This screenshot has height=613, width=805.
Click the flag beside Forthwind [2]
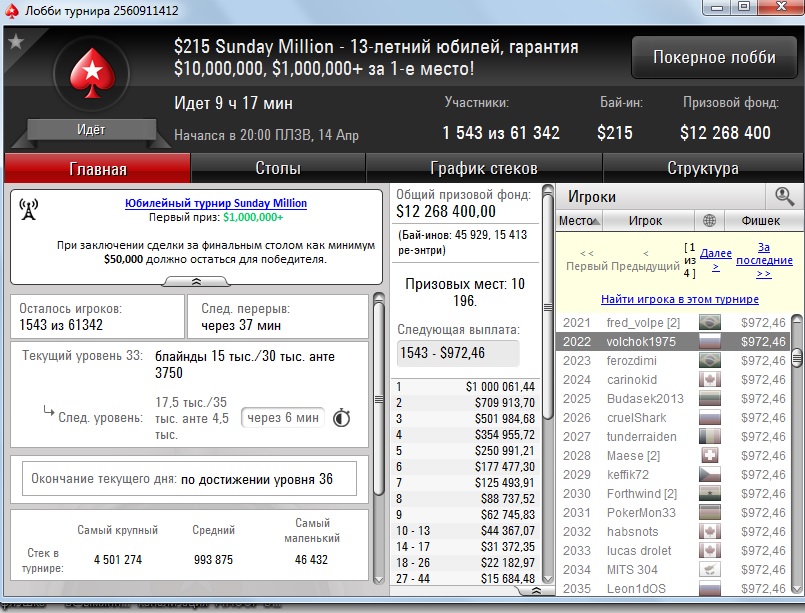(710, 493)
